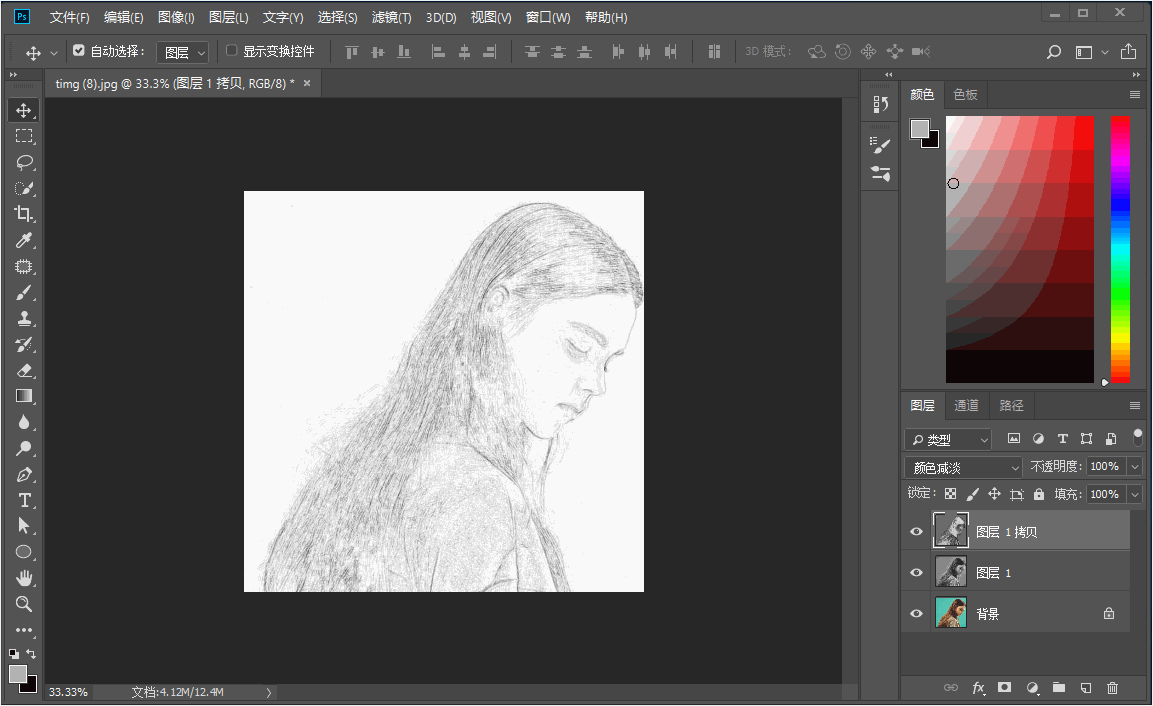
Task: Hide the 图层 1 拷贝 layer
Action: tap(916, 532)
